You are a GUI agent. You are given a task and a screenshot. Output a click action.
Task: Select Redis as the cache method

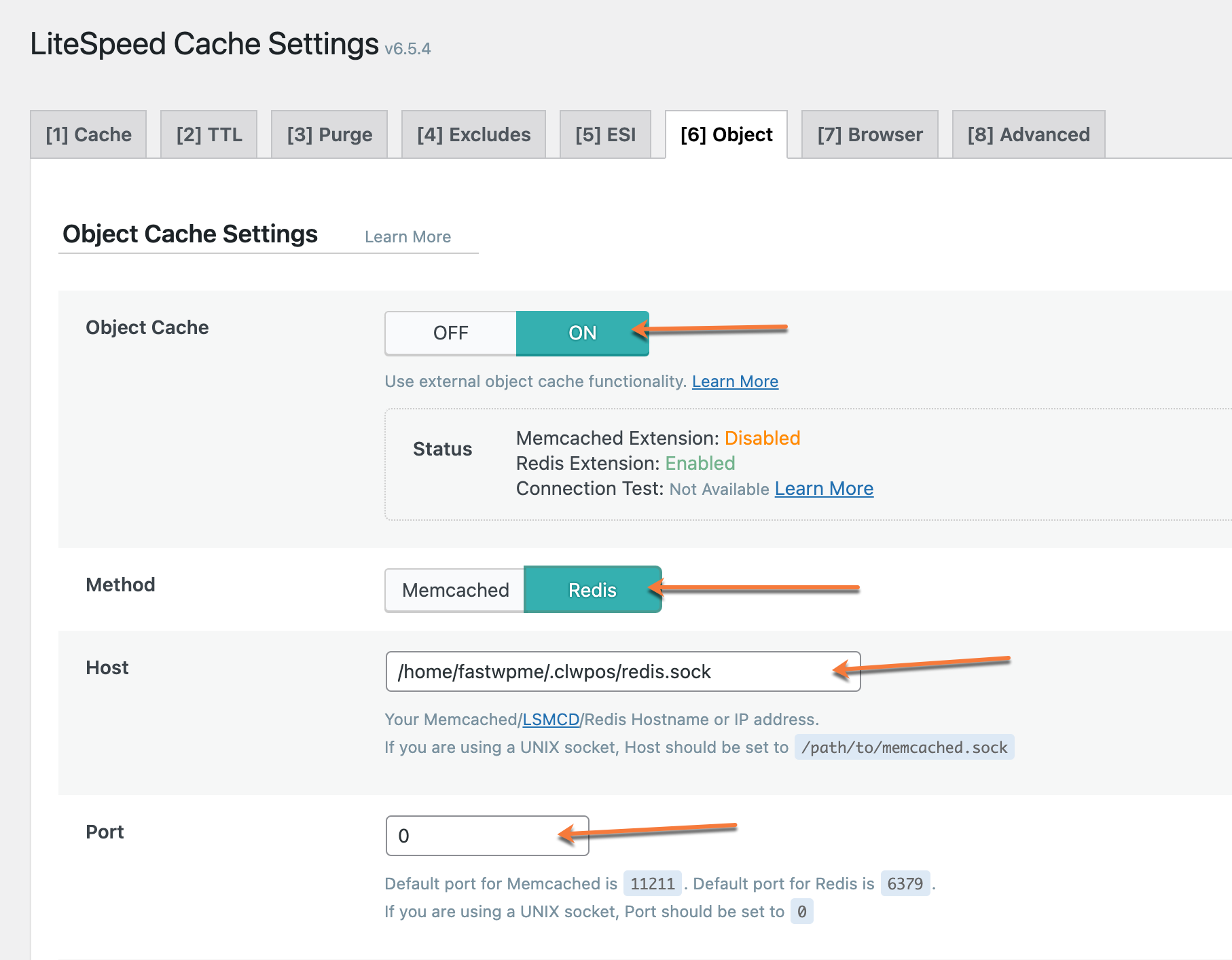coord(592,590)
